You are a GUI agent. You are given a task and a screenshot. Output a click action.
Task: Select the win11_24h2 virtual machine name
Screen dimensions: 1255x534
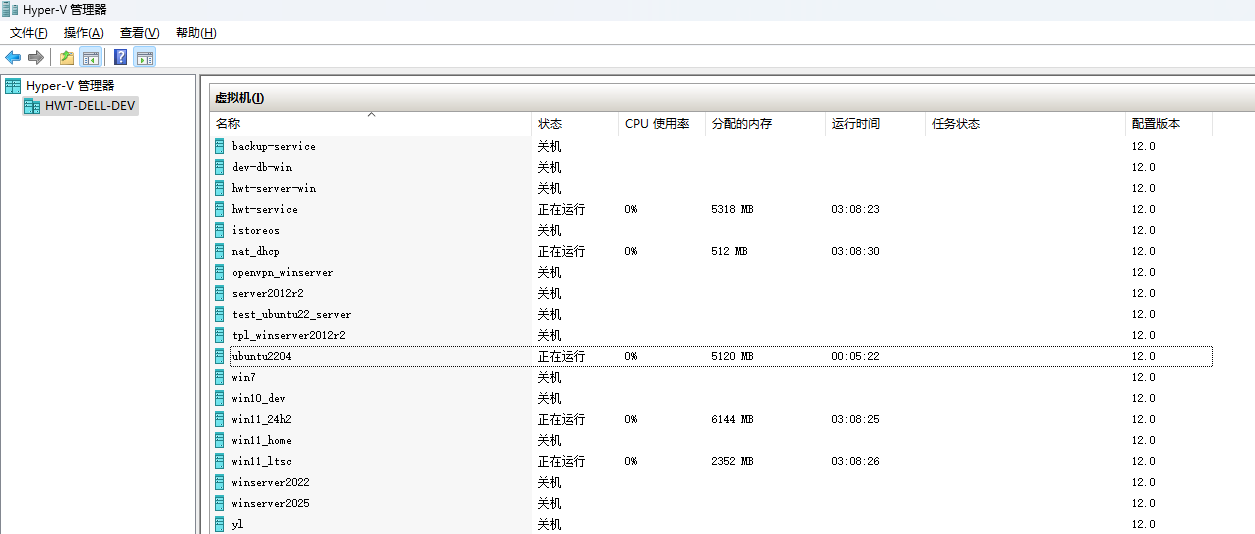coord(261,419)
